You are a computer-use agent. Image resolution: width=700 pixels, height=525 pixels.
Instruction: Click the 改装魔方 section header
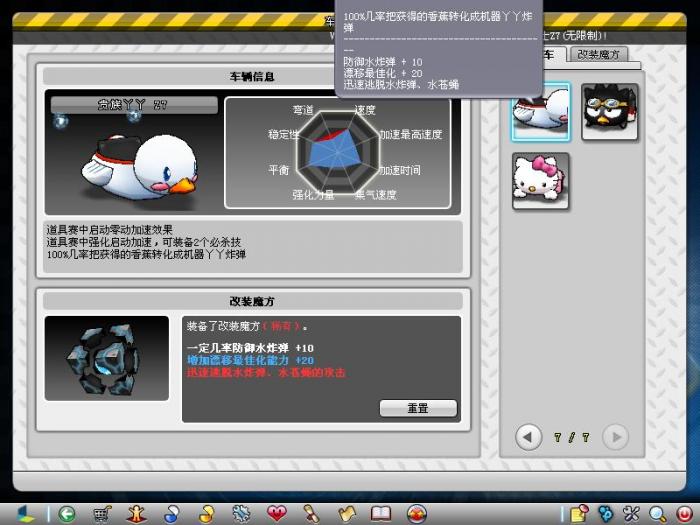pyautogui.click(x=252, y=301)
